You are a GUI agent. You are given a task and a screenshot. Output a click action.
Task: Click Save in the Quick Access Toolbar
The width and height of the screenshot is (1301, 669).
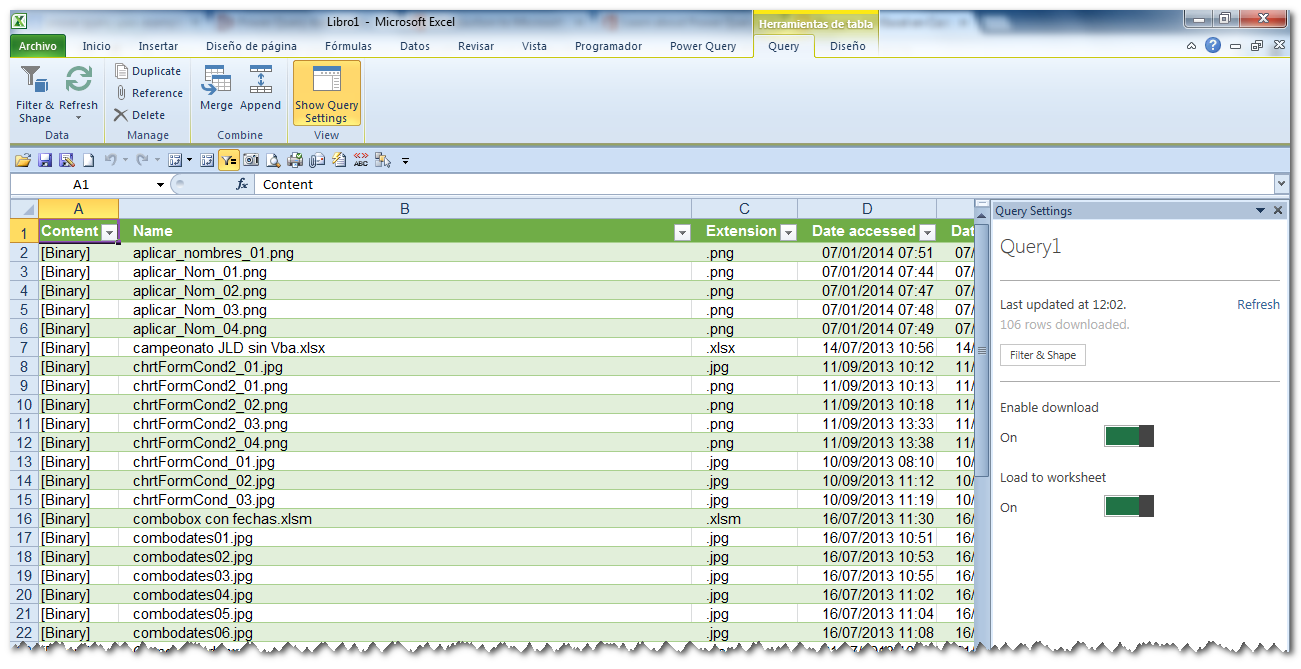(45, 160)
